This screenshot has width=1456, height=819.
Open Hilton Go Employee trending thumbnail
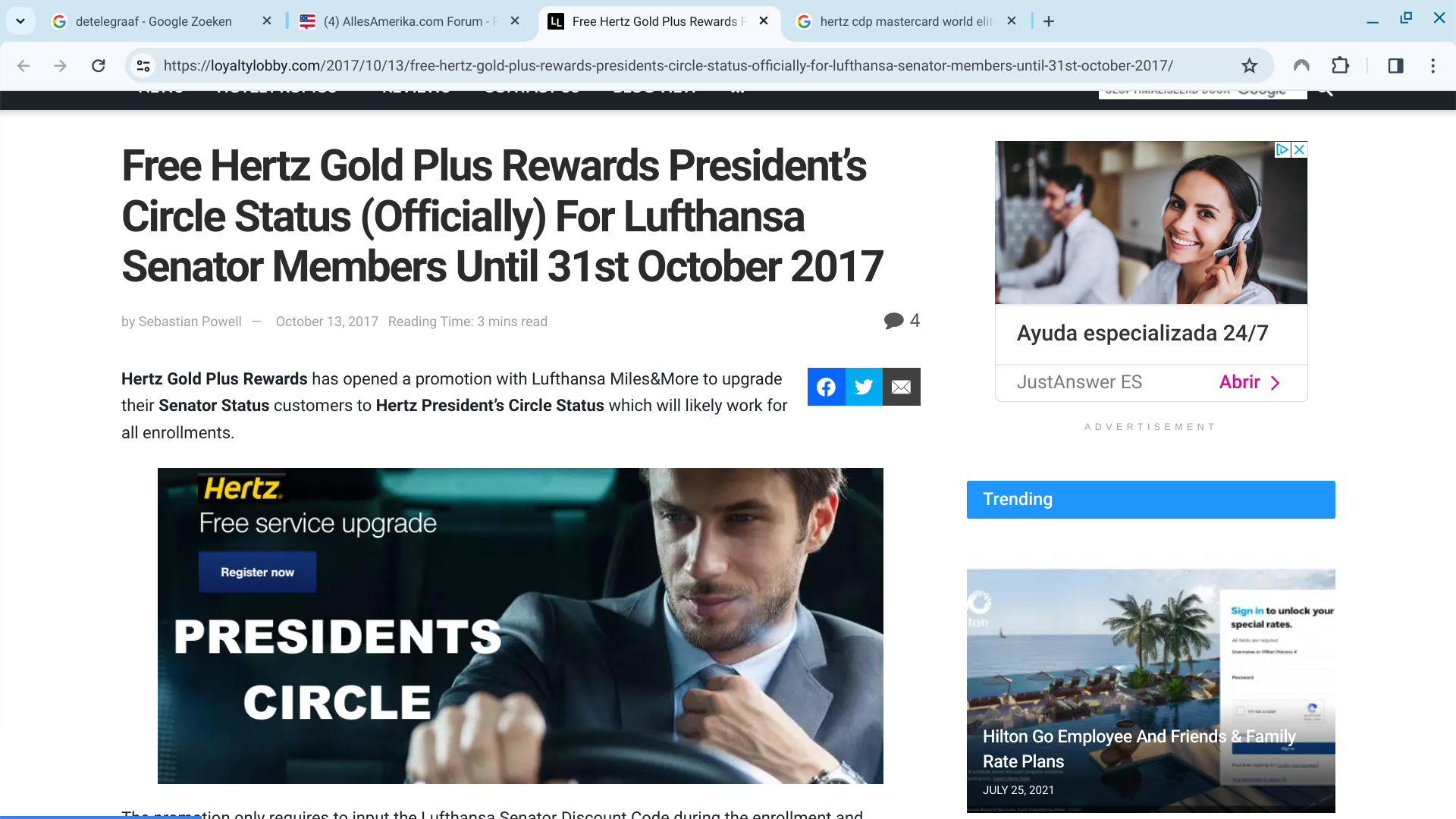pos(1150,690)
